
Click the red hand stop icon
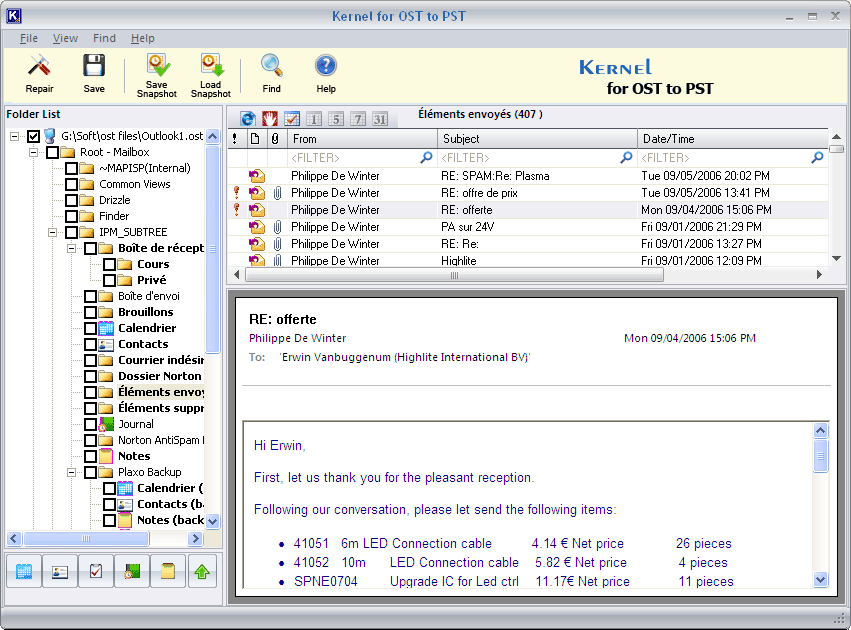click(x=270, y=119)
